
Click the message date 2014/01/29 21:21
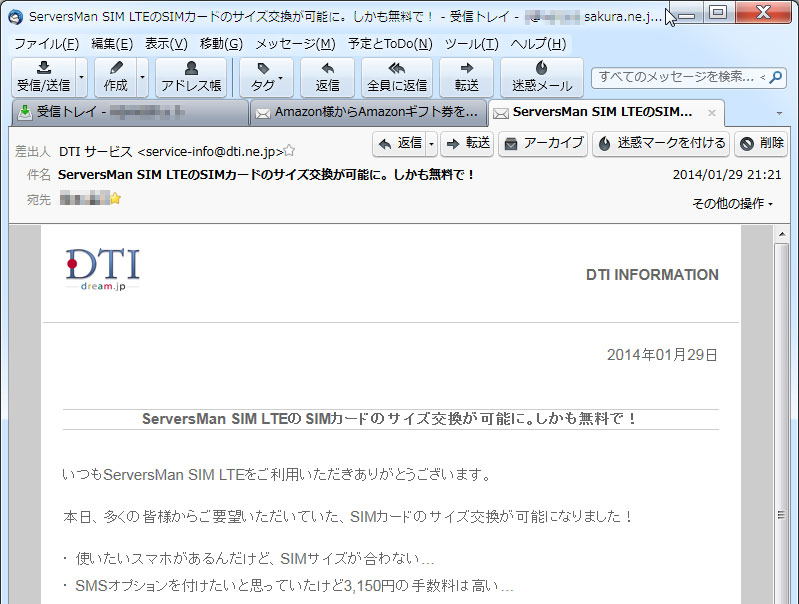[x=727, y=175]
